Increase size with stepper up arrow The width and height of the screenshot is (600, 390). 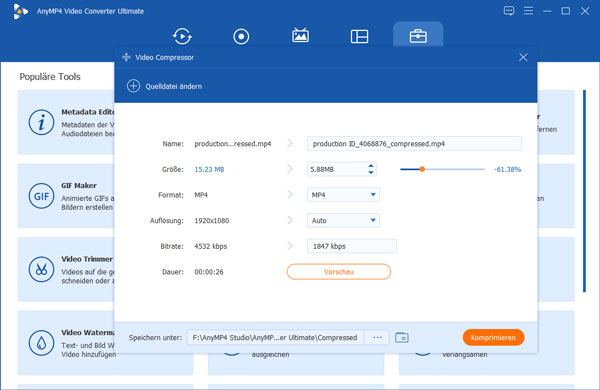tap(370, 166)
